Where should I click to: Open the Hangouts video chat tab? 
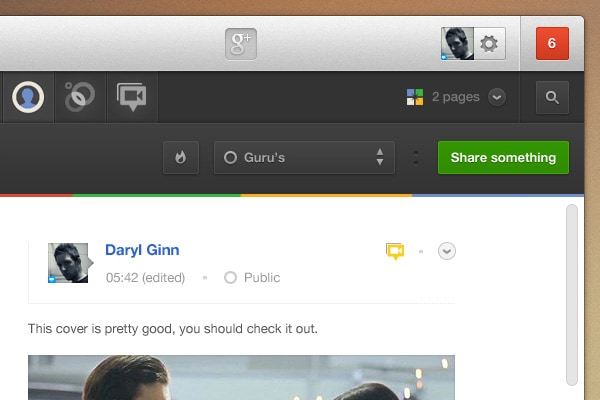(132, 97)
